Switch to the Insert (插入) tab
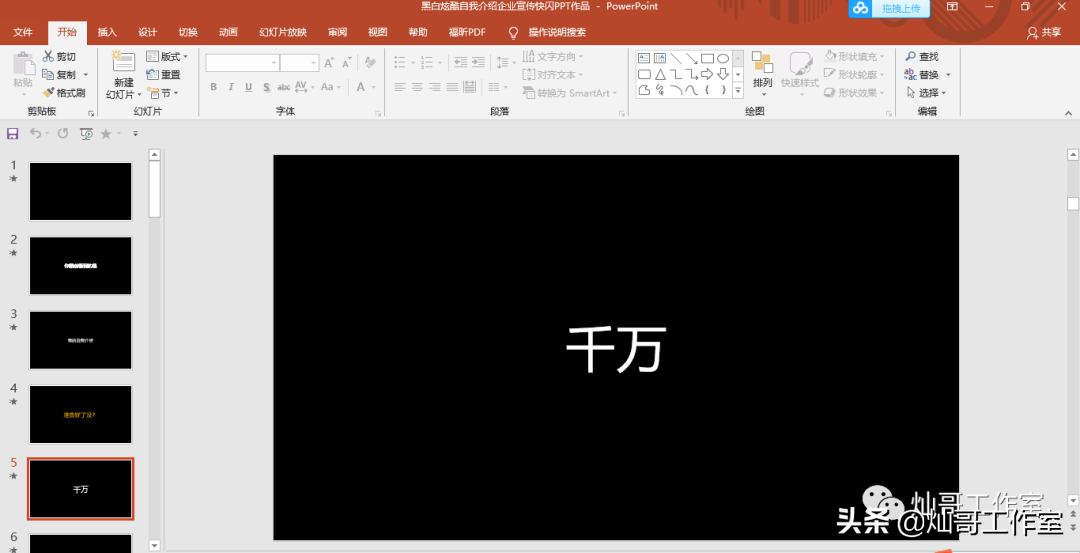Screen dimensions: 1080x553 click(x=107, y=32)
